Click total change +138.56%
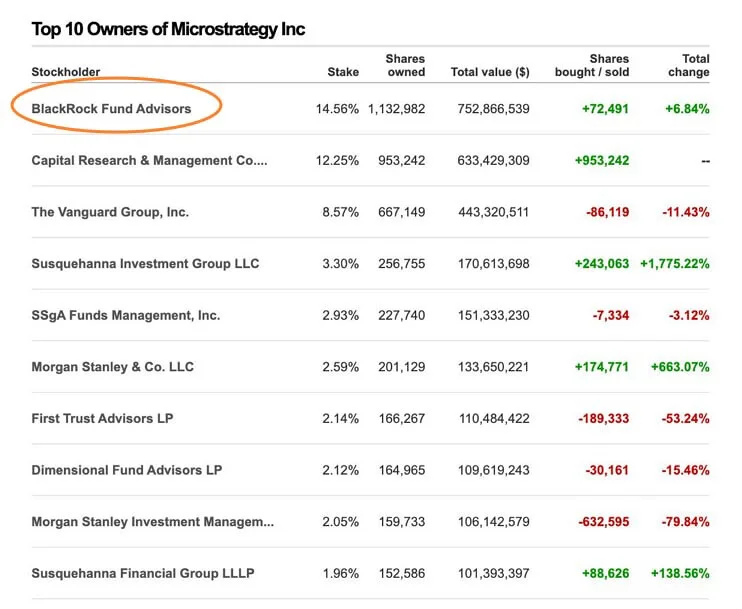This screenshot has height=609, width=742. coord(680,573)
